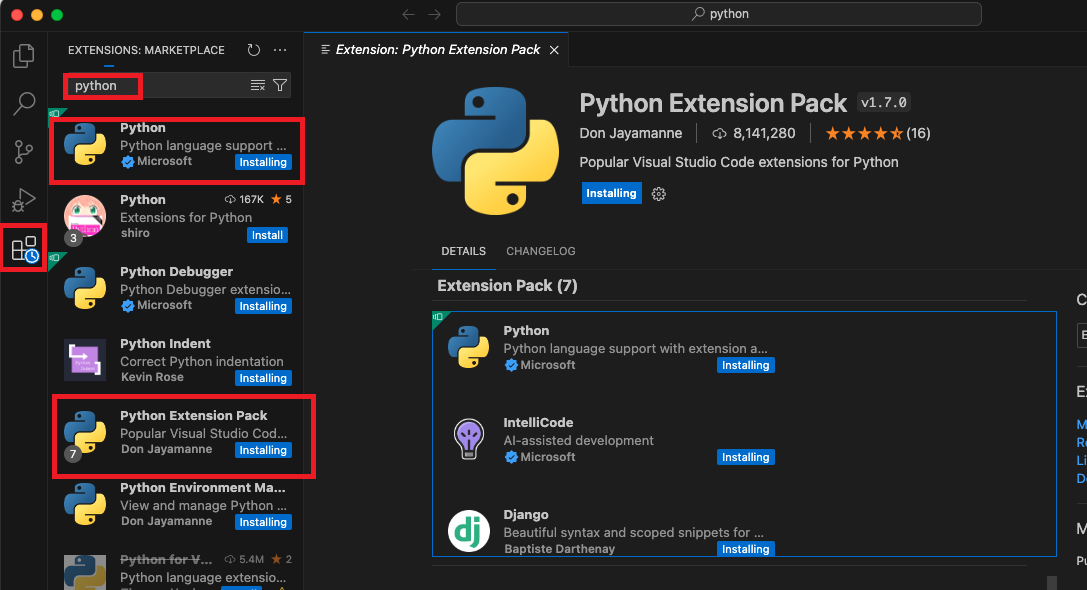Click the 167K download count for shiro's Python
The width and height of the screenshot is (1087, 590).
(244, 200)
